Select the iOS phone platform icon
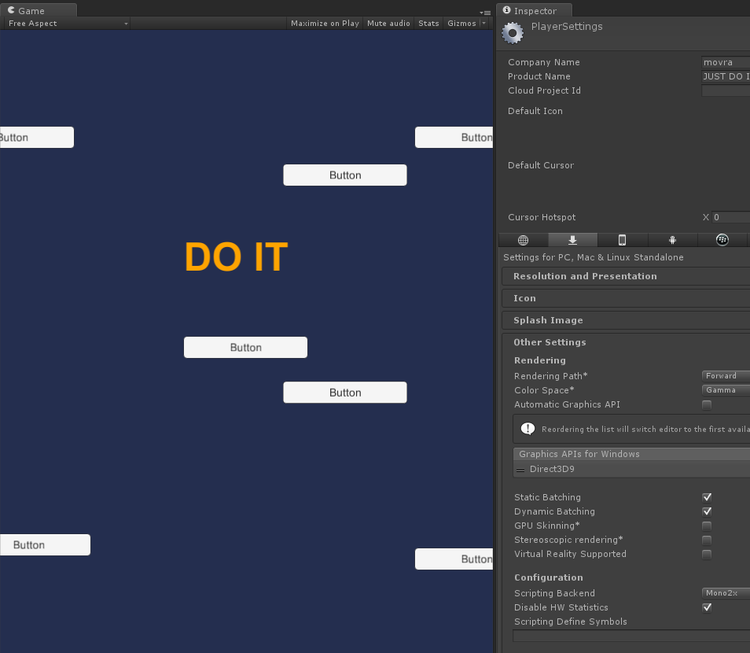Viewport: 750px width, 653px height. pyautogui.click(x=622, y=240)
